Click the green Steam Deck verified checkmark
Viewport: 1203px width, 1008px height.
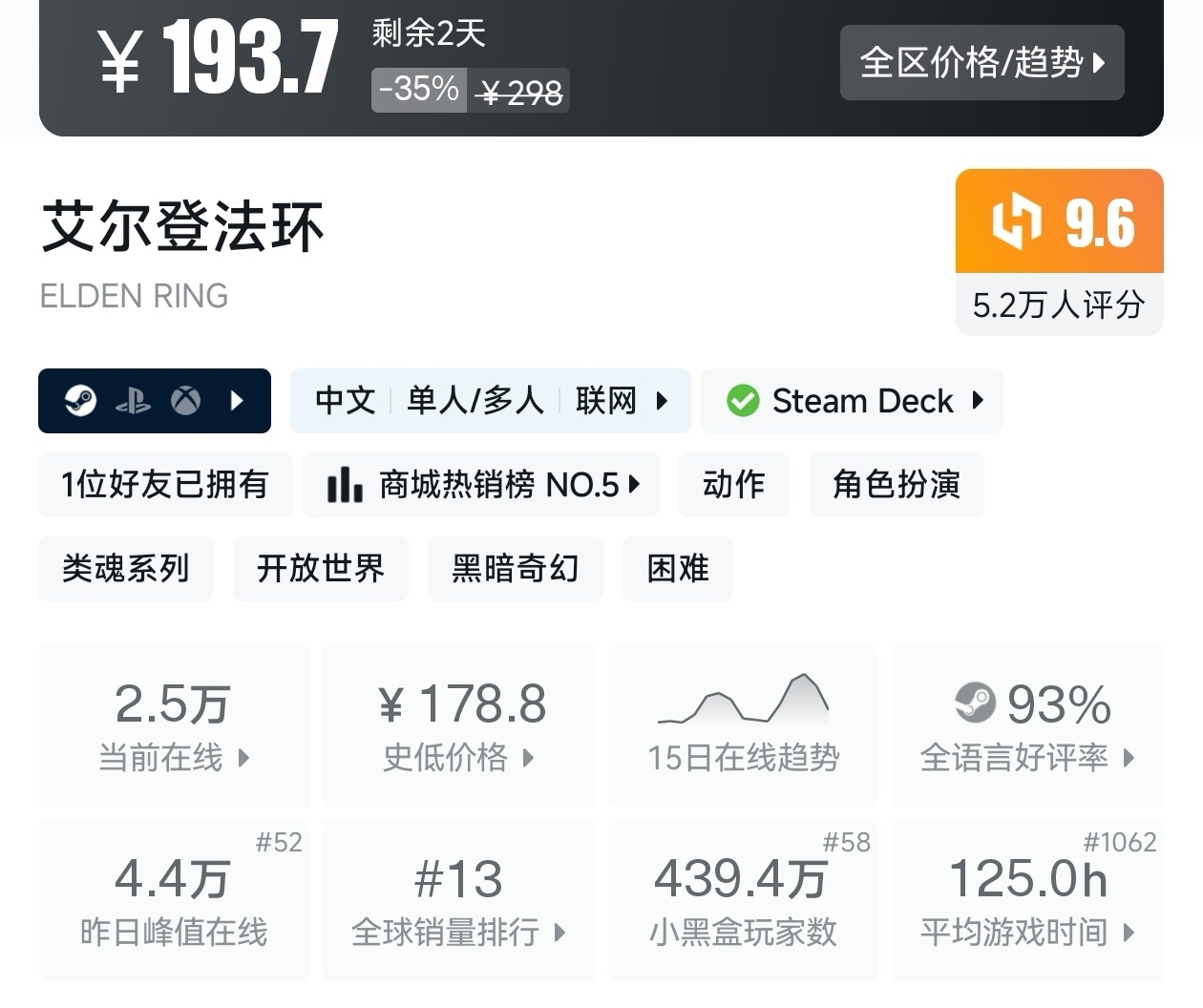tap(742, 401)
